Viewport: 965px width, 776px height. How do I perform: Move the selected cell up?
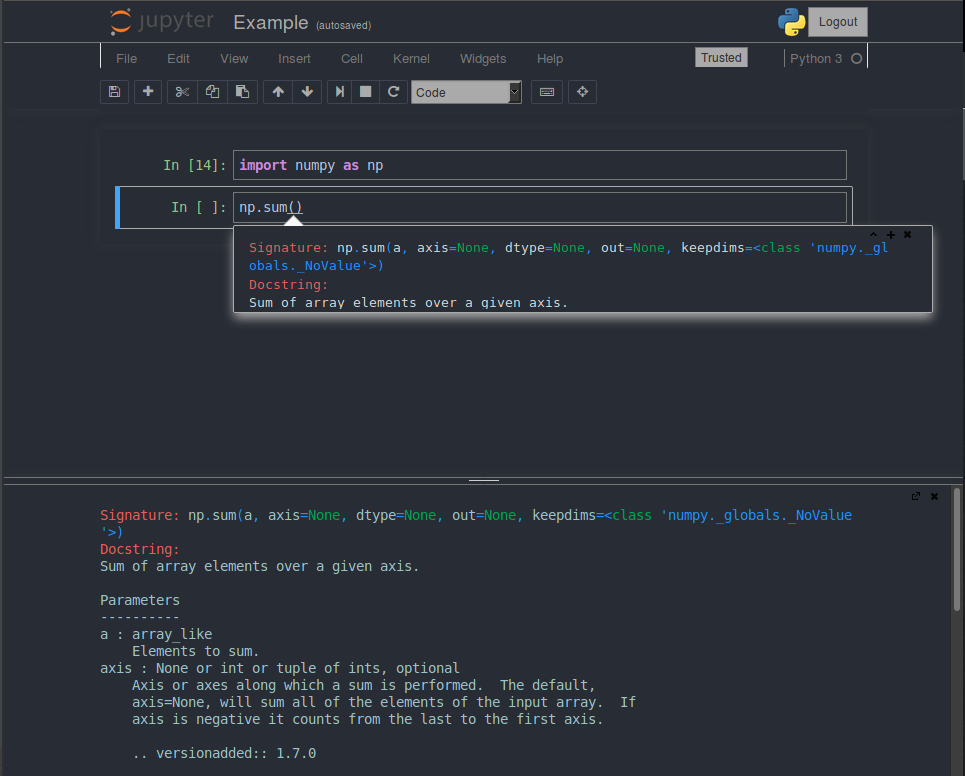click(277, 91)
